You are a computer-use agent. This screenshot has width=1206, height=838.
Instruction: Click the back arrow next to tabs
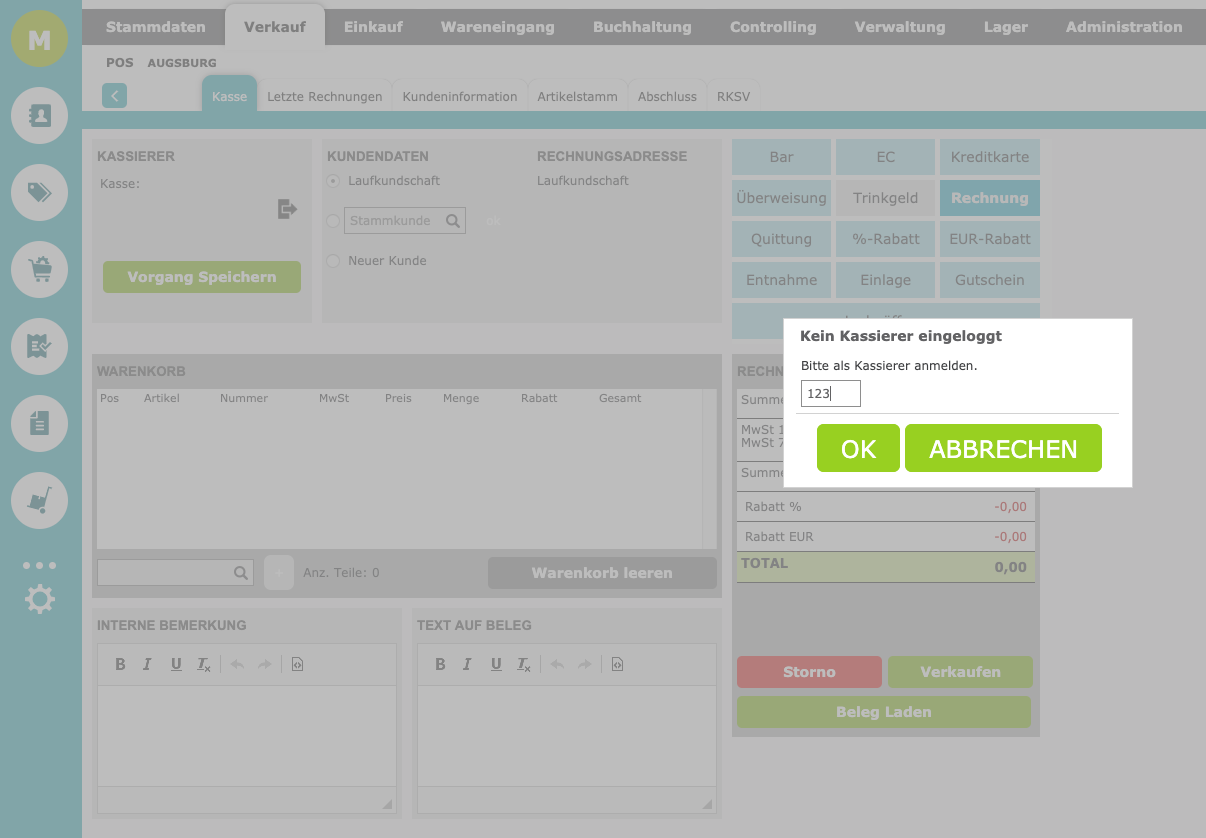click(114, 96)
